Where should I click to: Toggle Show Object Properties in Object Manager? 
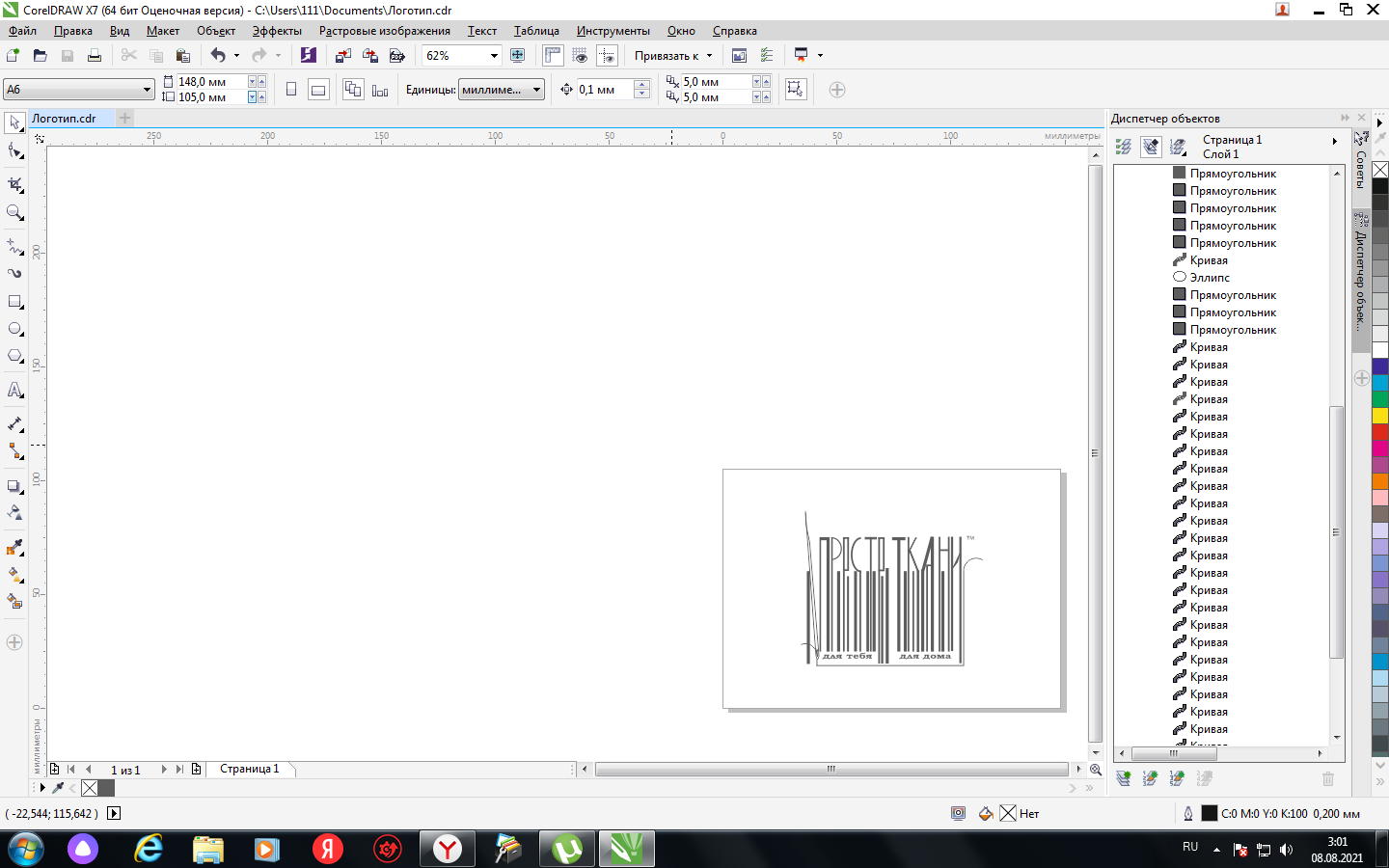pyautogui.click(x=1124, y=147)
